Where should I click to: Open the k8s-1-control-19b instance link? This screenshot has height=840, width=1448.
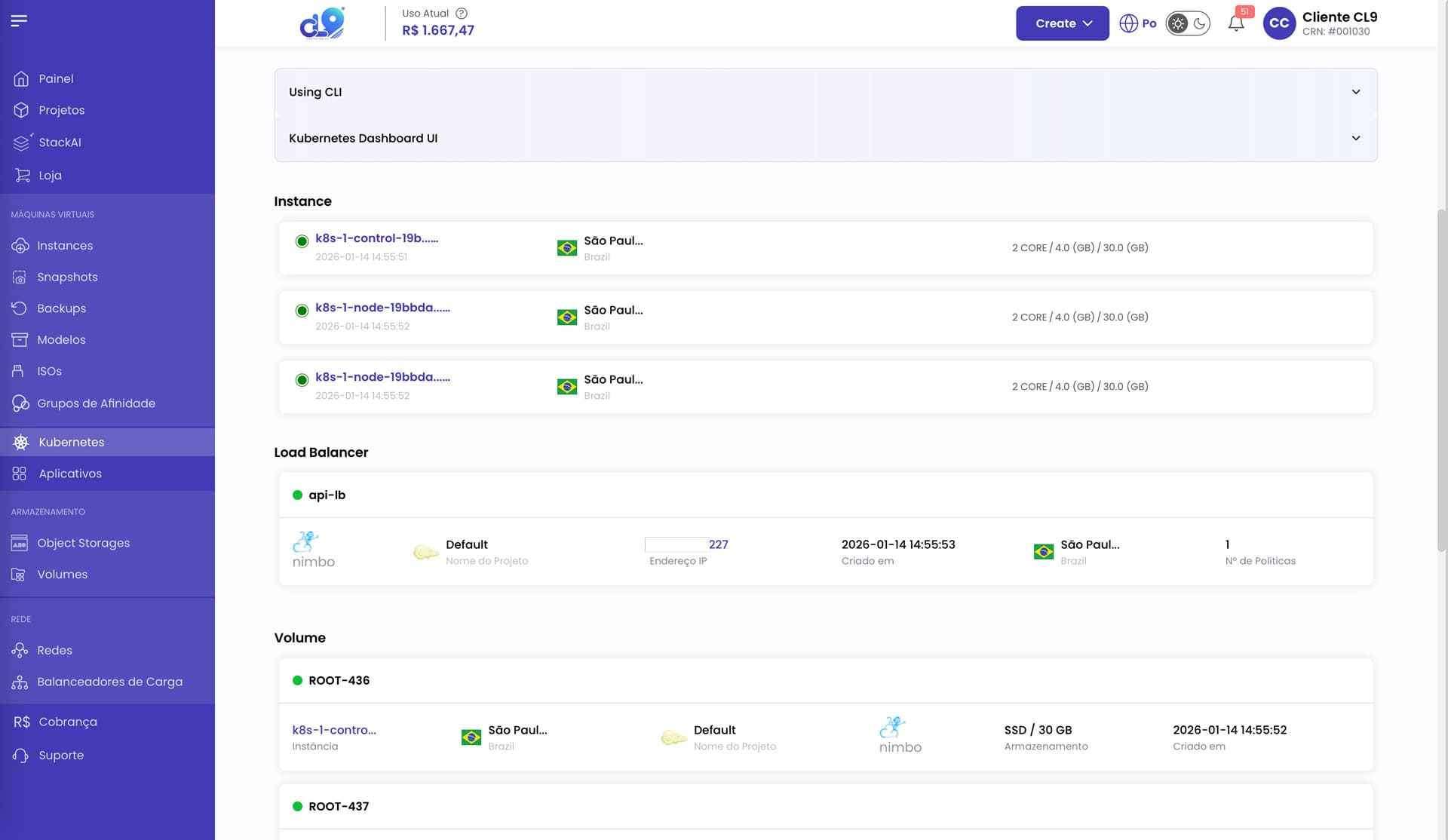click(x=376, y=238)
